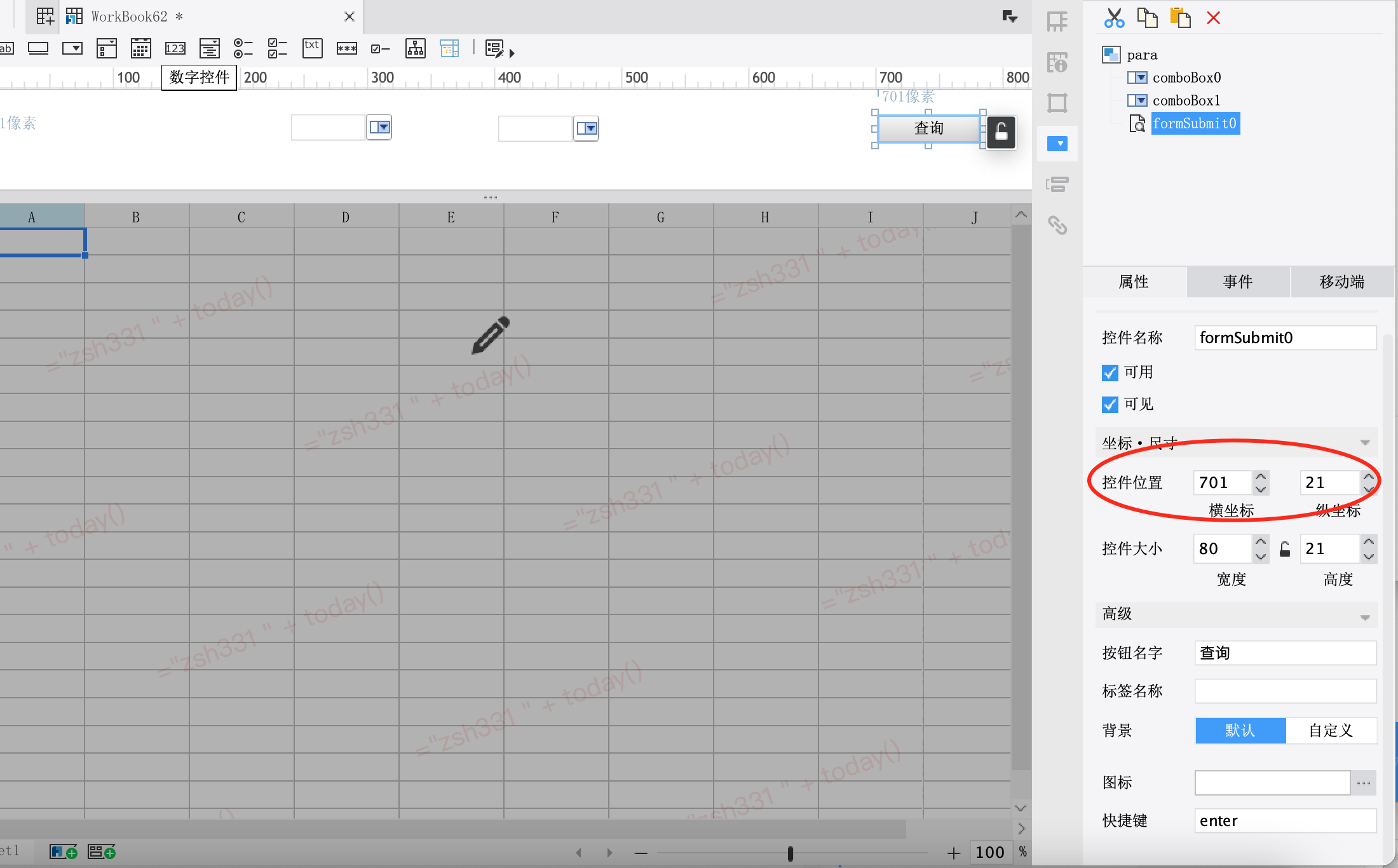
Task: Increase the widget width value 80
Action: pos(1261,542)
